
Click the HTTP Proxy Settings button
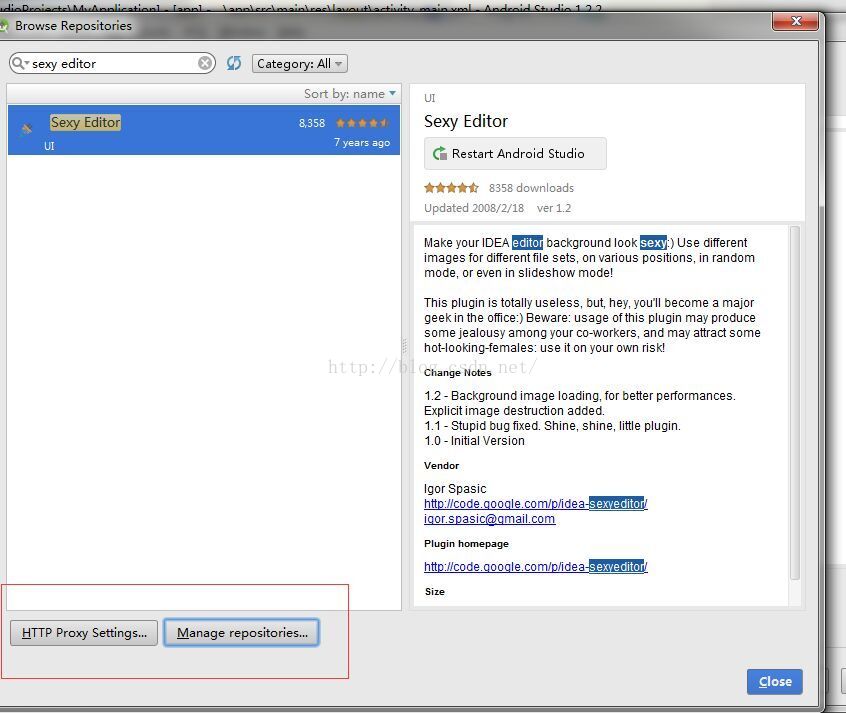coord(84,633)
